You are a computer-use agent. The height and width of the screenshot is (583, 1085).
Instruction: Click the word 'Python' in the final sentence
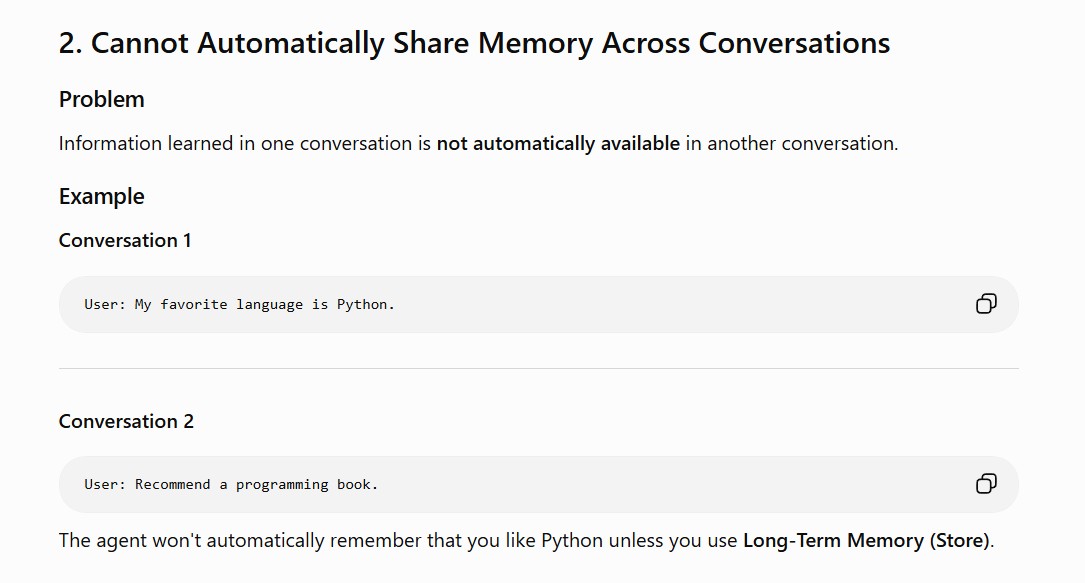(x=572, y=541)
